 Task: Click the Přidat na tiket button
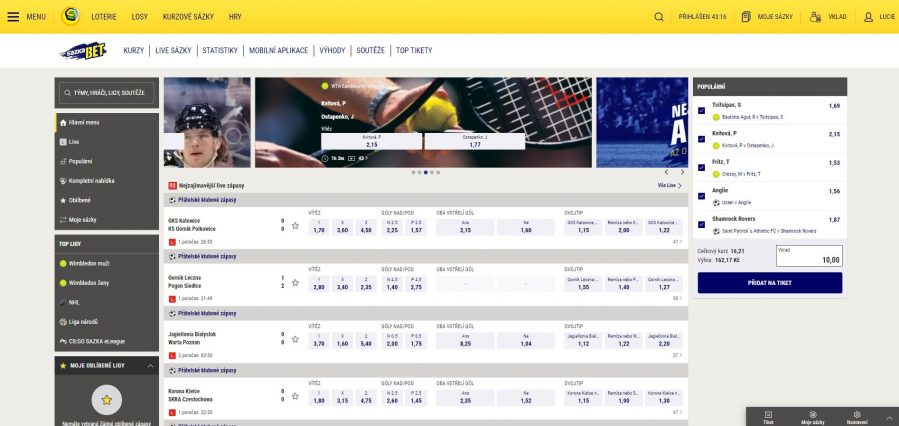pos(769,283)
